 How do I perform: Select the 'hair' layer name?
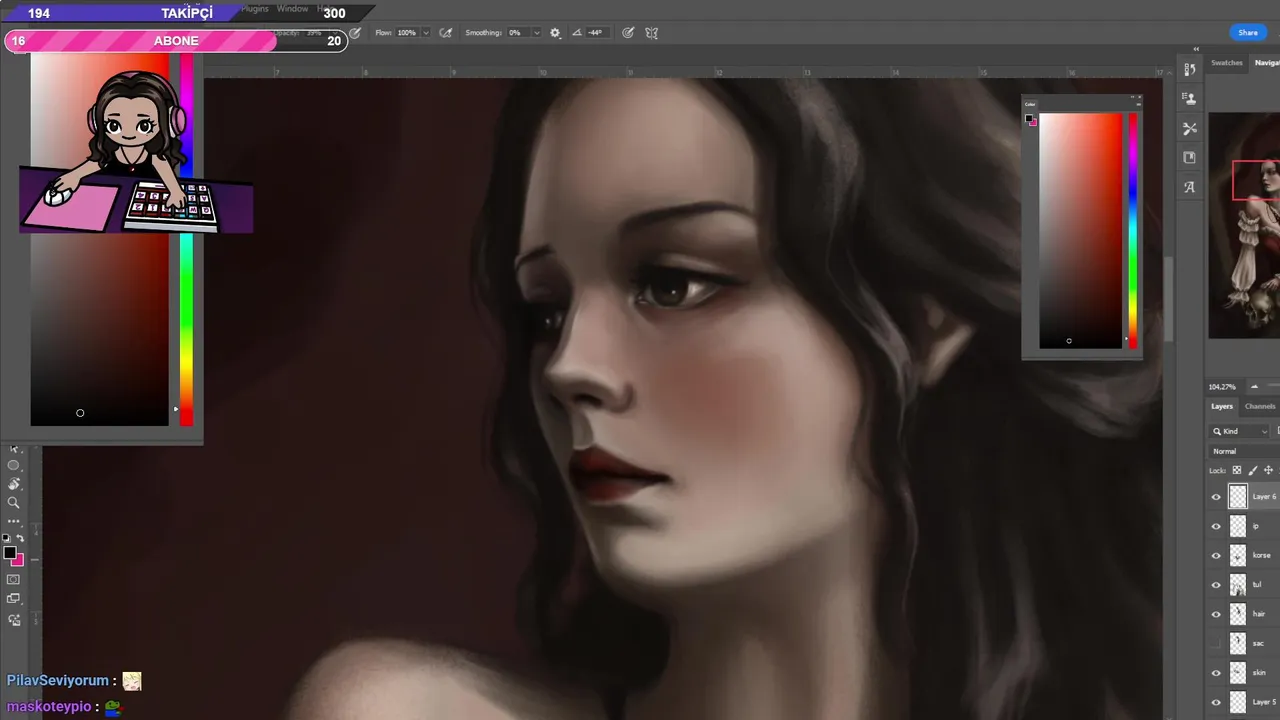point(1259,614)
